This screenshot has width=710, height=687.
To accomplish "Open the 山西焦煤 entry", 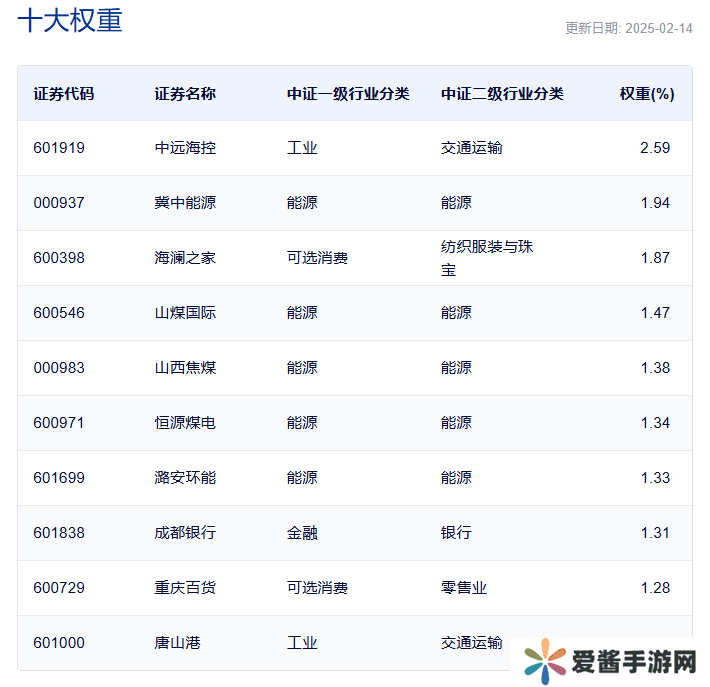I will 185,368.
